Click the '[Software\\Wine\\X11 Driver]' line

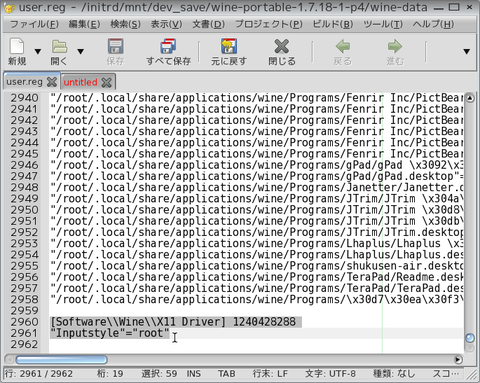click(x=173, y=322)
